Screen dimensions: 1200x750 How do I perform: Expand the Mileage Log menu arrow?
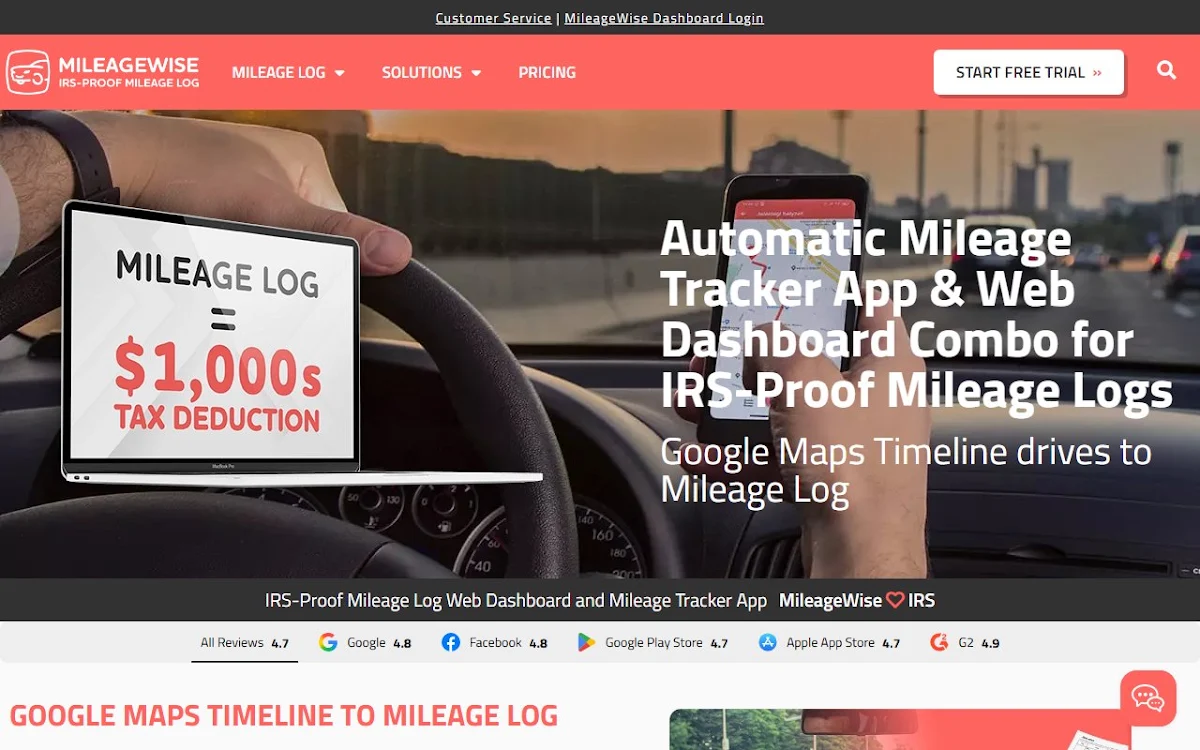340,73
